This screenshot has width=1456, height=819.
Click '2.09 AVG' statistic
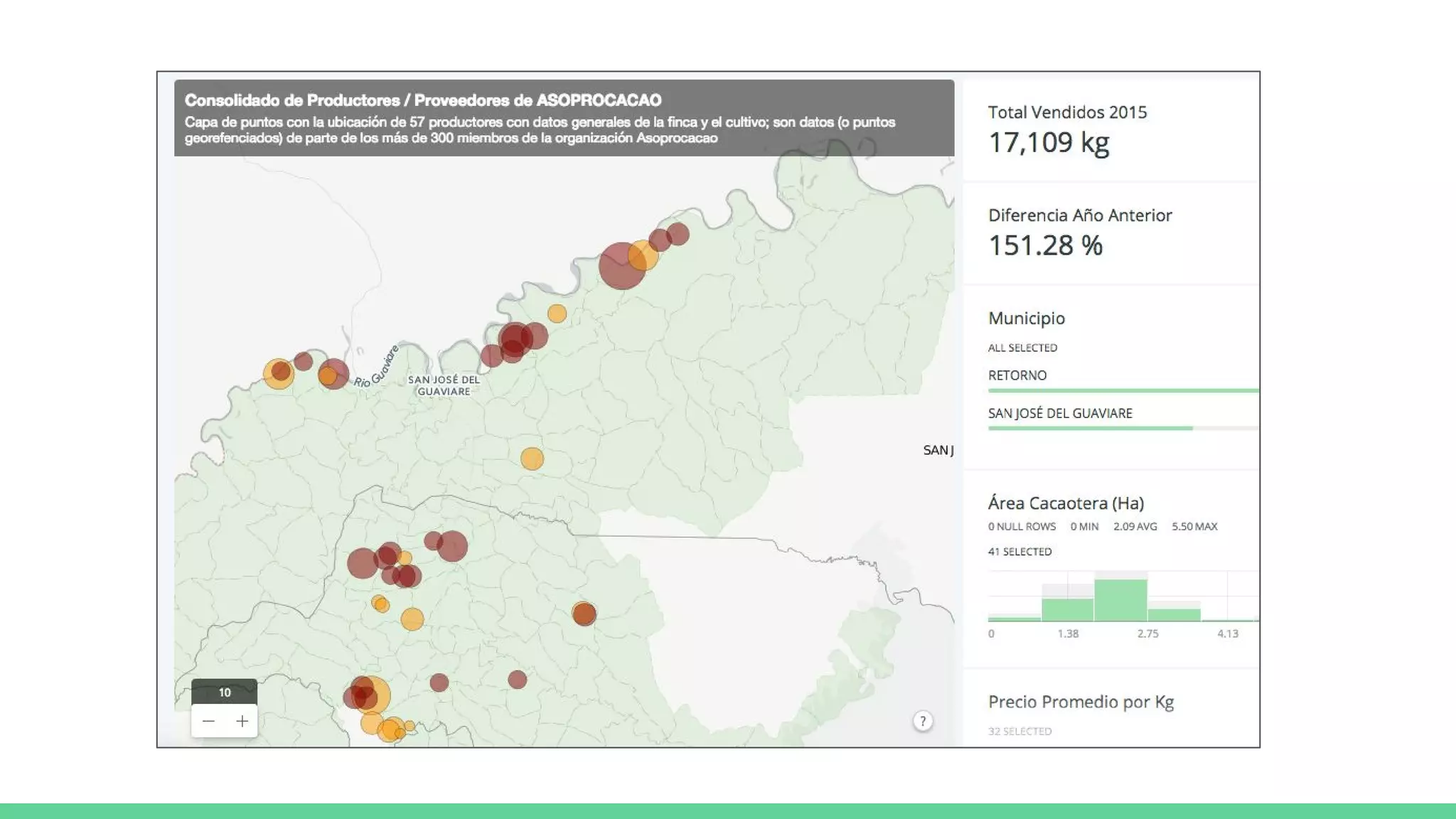(1135, 527)
